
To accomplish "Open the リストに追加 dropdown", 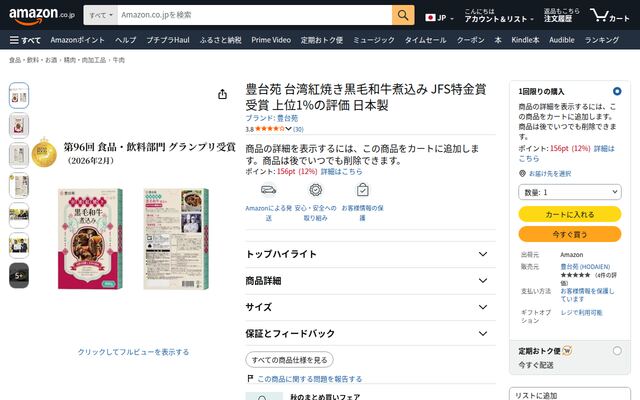I will (570, 395).
